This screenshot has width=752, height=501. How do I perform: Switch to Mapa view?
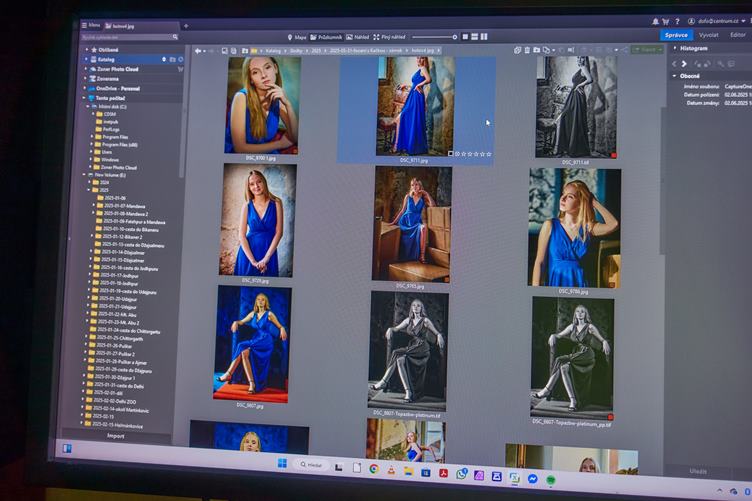(297, 37)
